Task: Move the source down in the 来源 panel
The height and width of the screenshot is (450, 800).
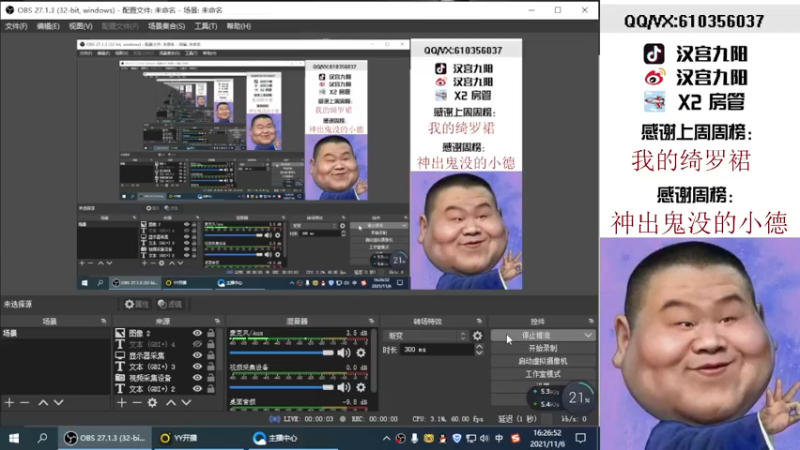Action: point(186,403)
